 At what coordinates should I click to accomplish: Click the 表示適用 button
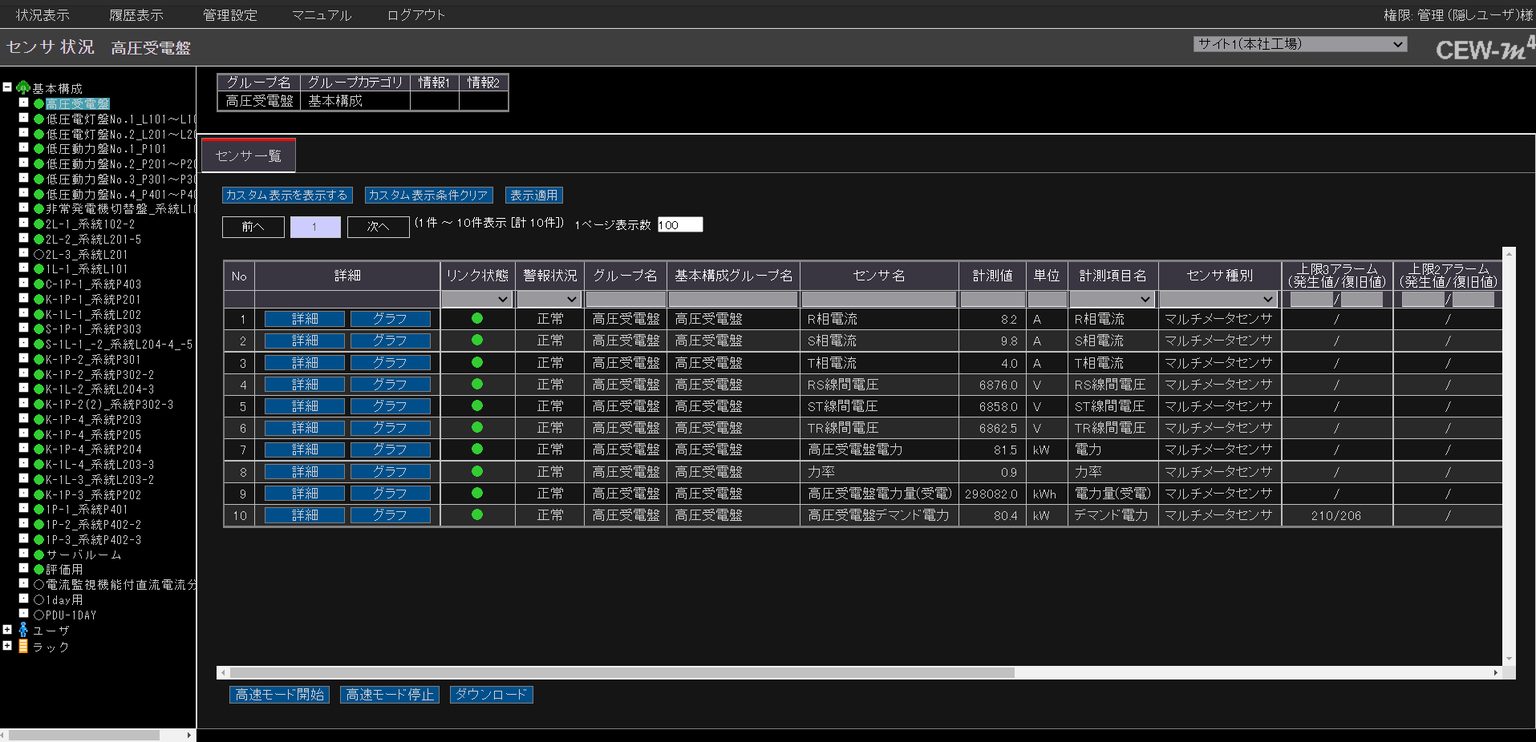tap(534, 195)
